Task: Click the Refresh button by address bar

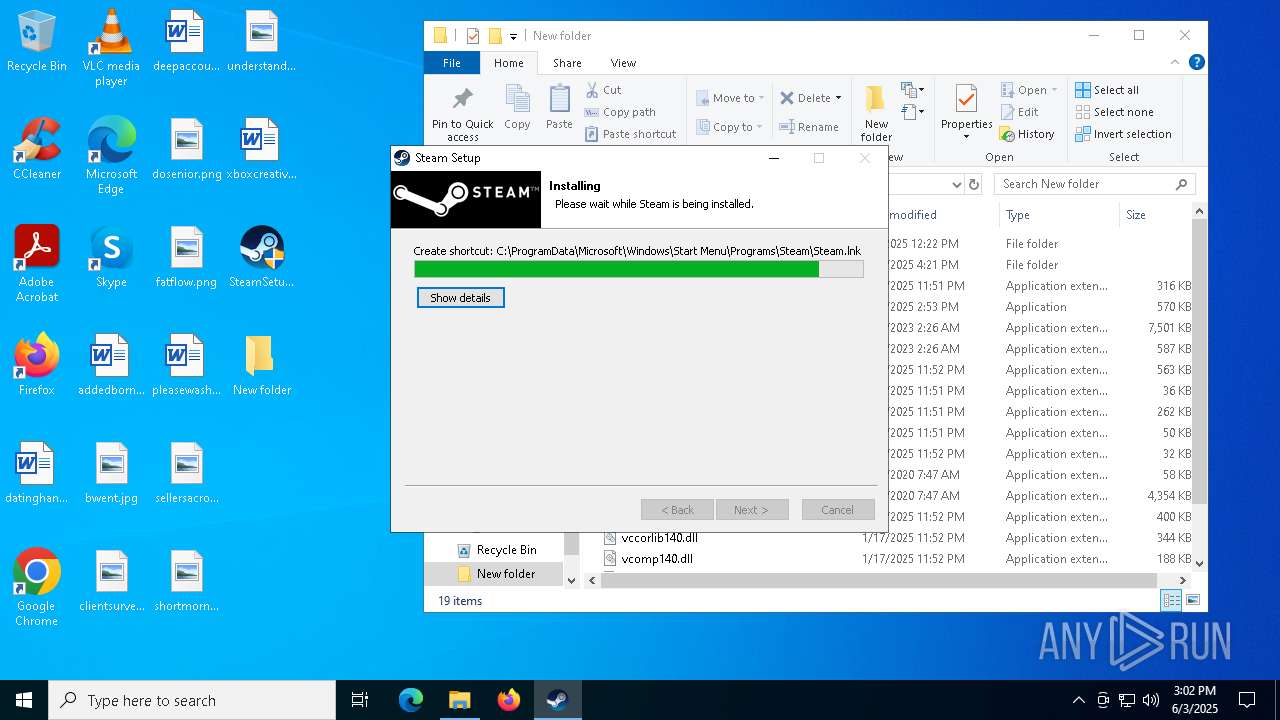Action: [974, 184]
